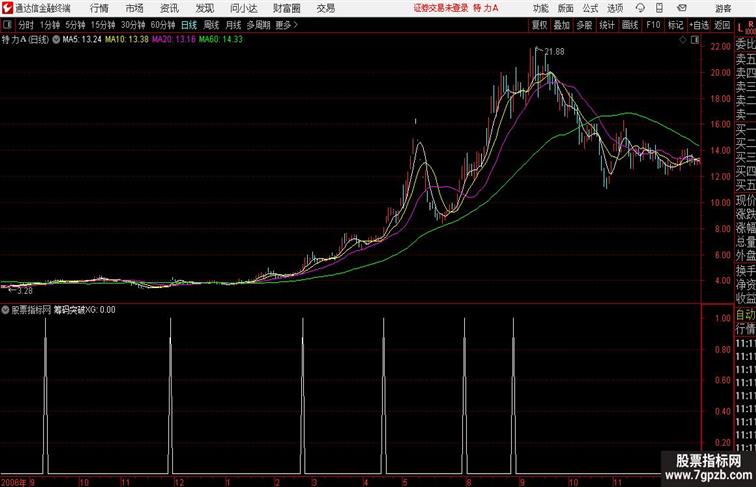Click the 股票指标网 indicator name label
The width and height of the screenshot is (756, 487).
tap(31, 310)
